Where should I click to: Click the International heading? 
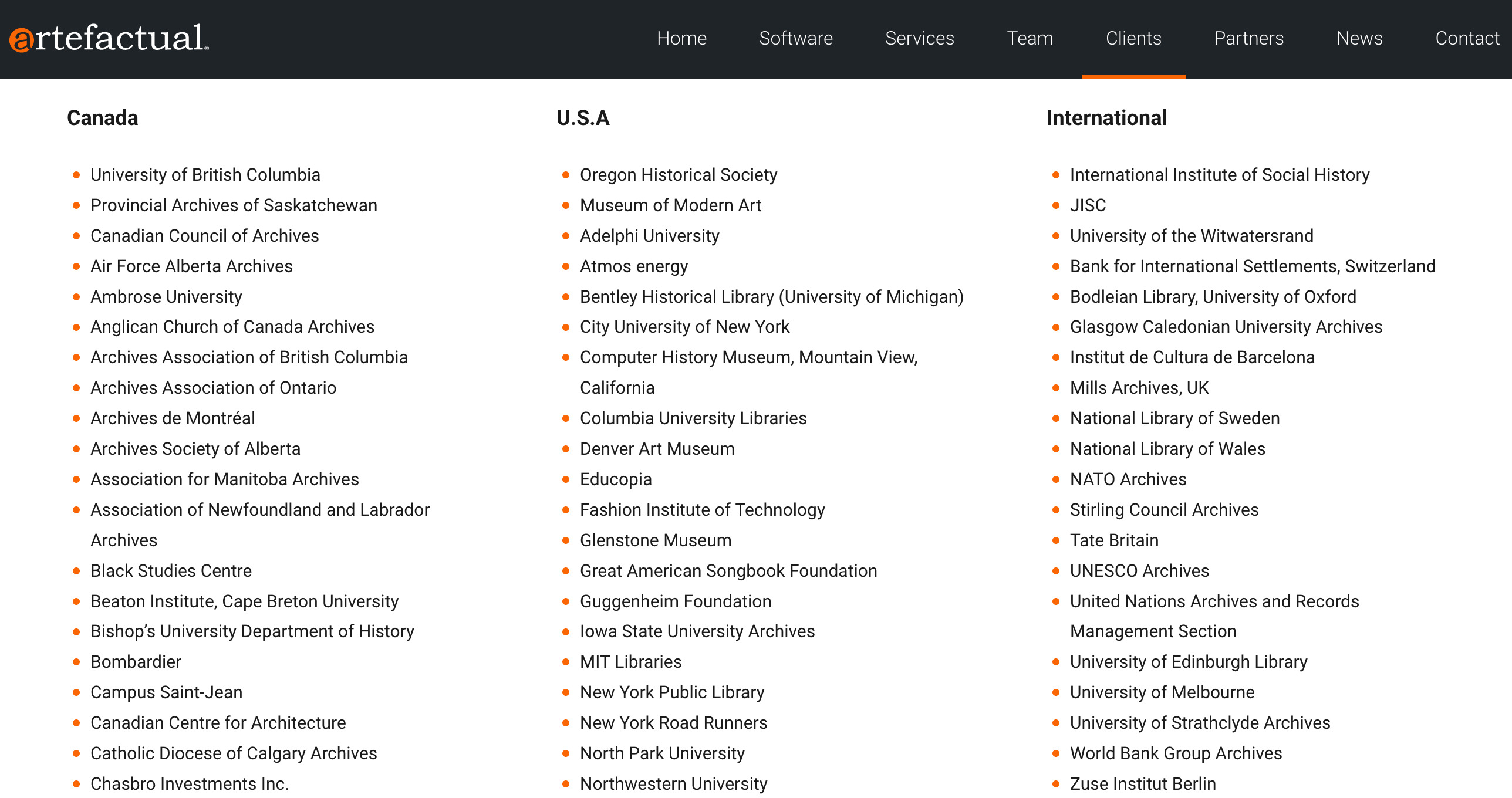pos(1106,118)
